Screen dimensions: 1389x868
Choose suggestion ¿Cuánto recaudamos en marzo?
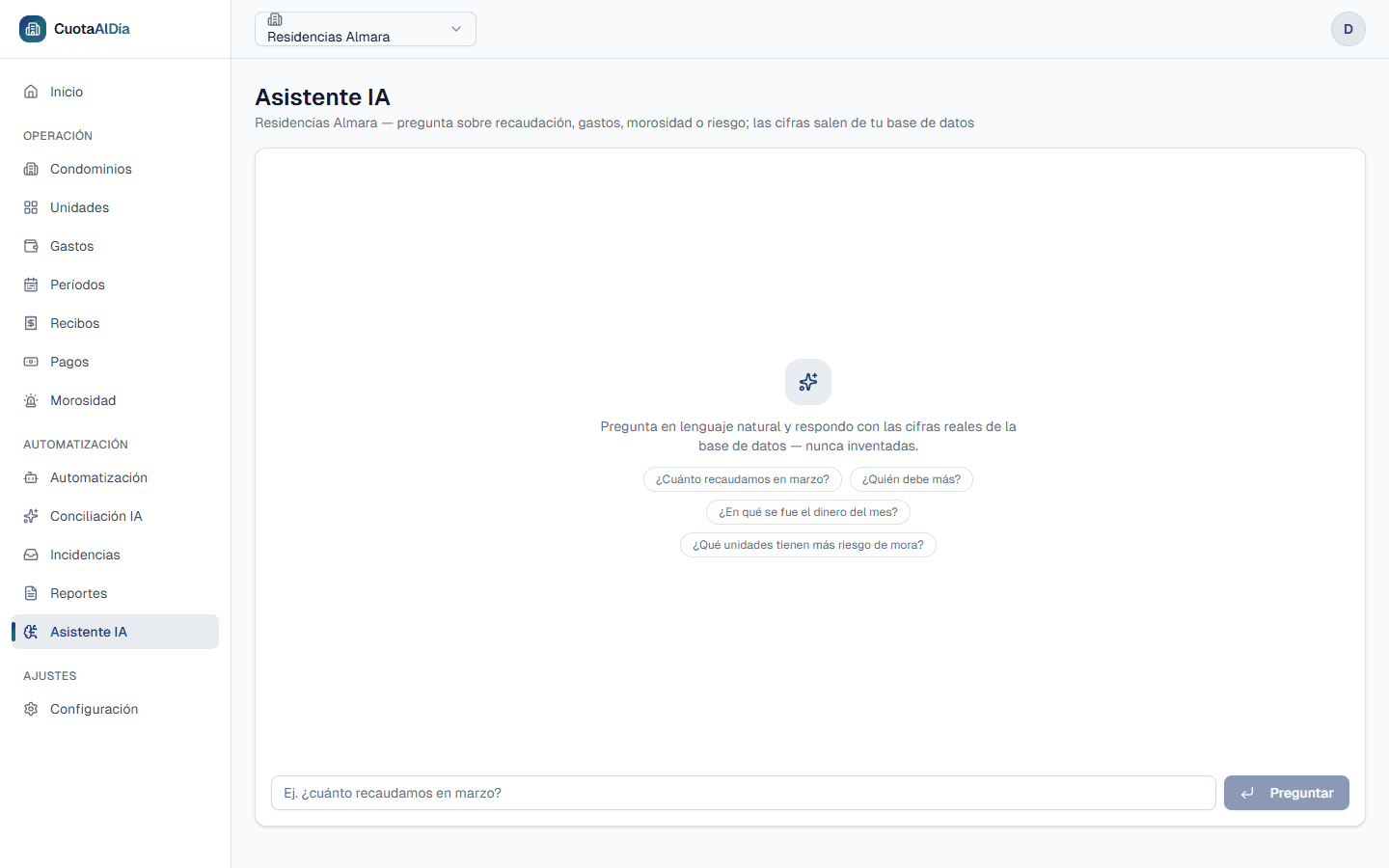(743, 479)
